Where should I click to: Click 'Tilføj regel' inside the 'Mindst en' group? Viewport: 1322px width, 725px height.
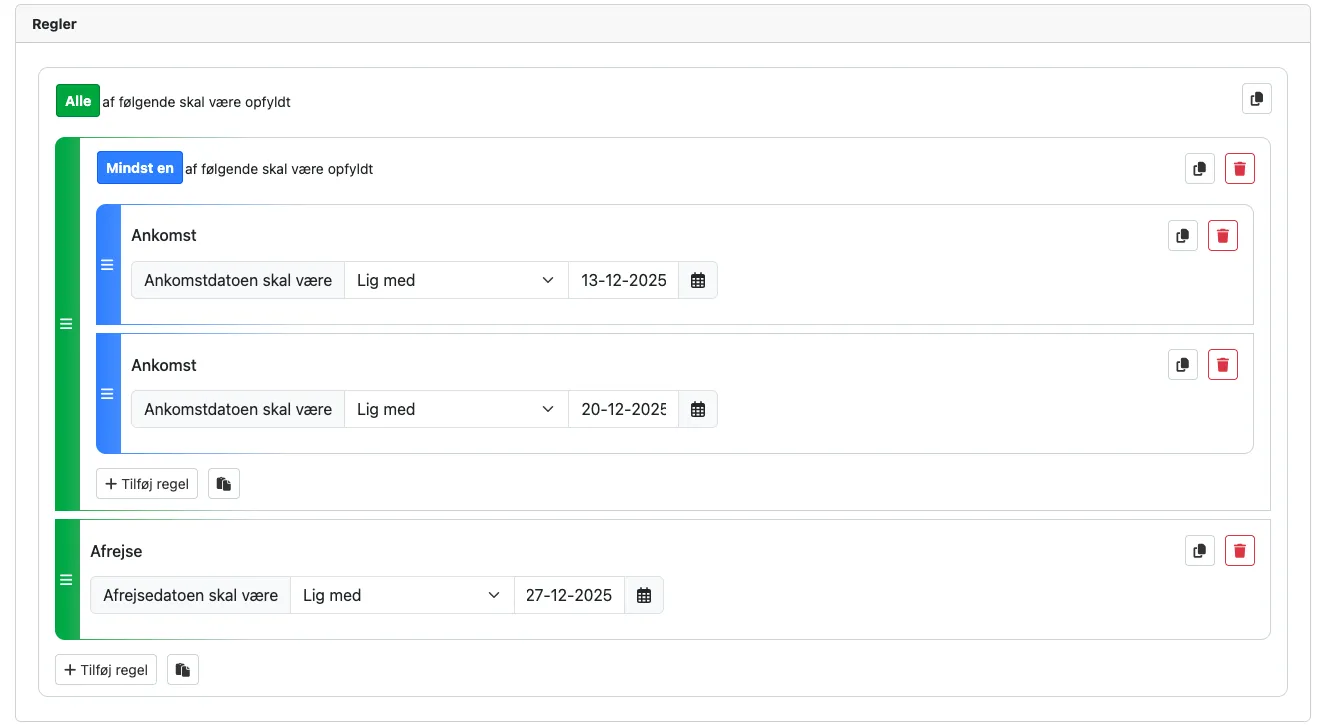coord(147,484)
